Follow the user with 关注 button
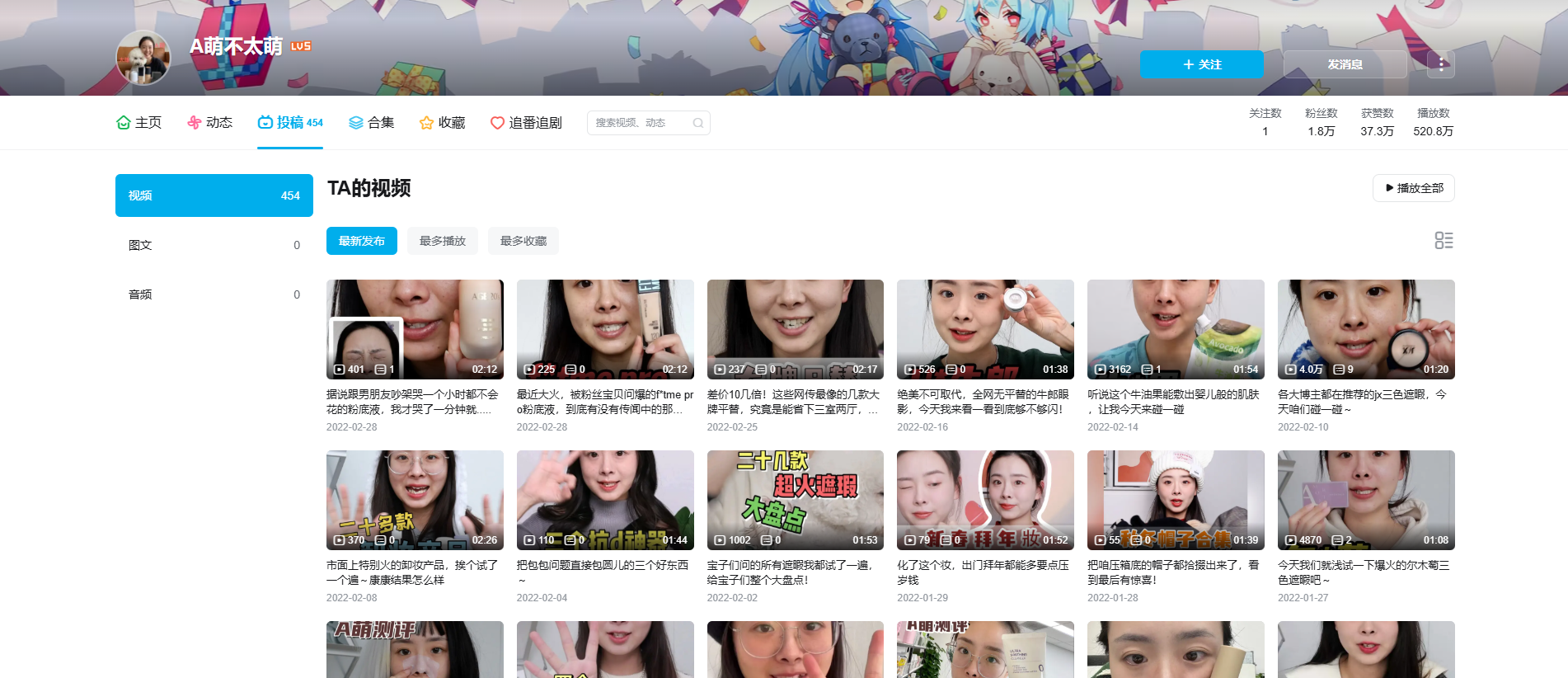1568x678 pixels. (x=1202, y=64)
